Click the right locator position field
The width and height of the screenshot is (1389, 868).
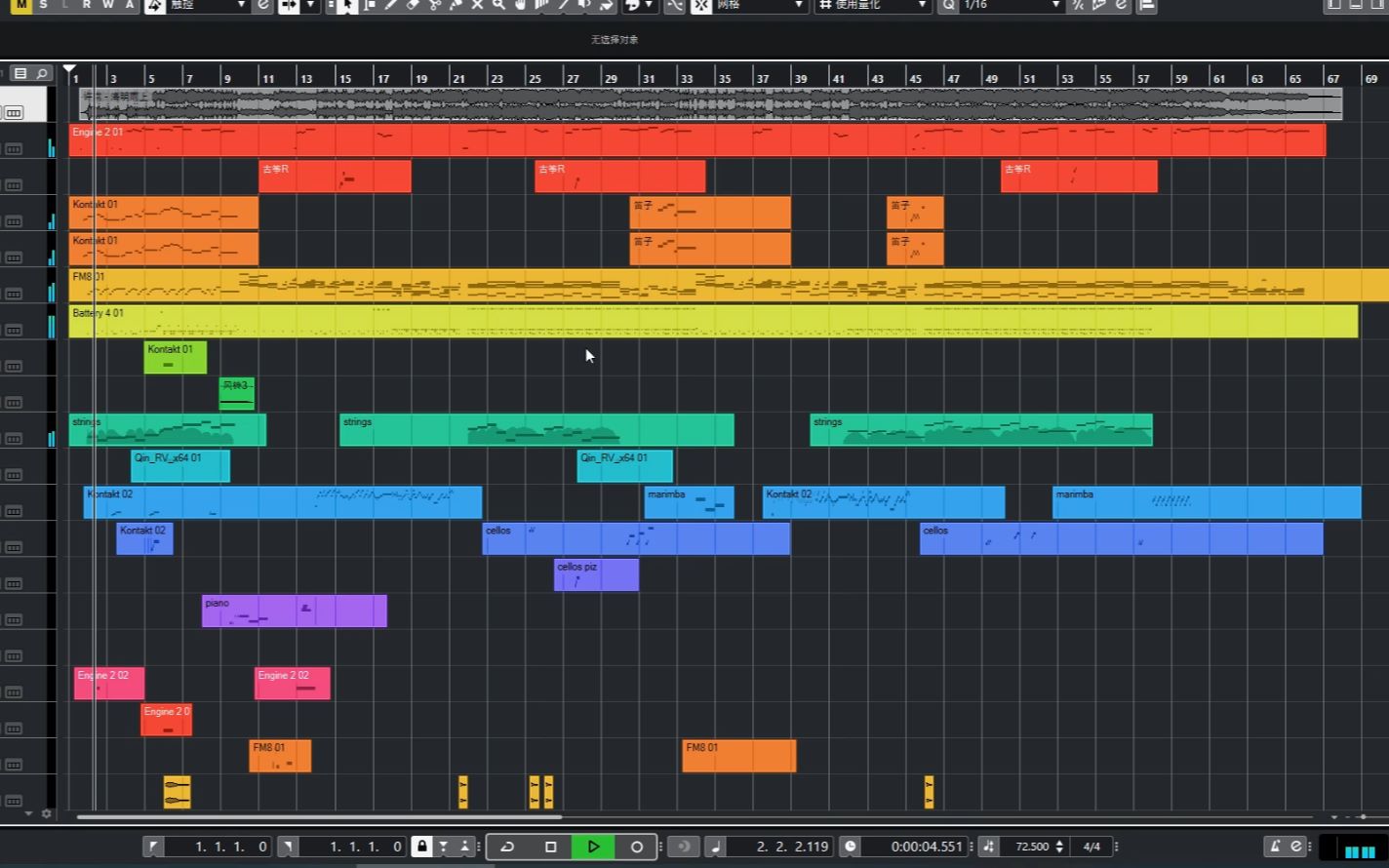(x=353, y=847)
